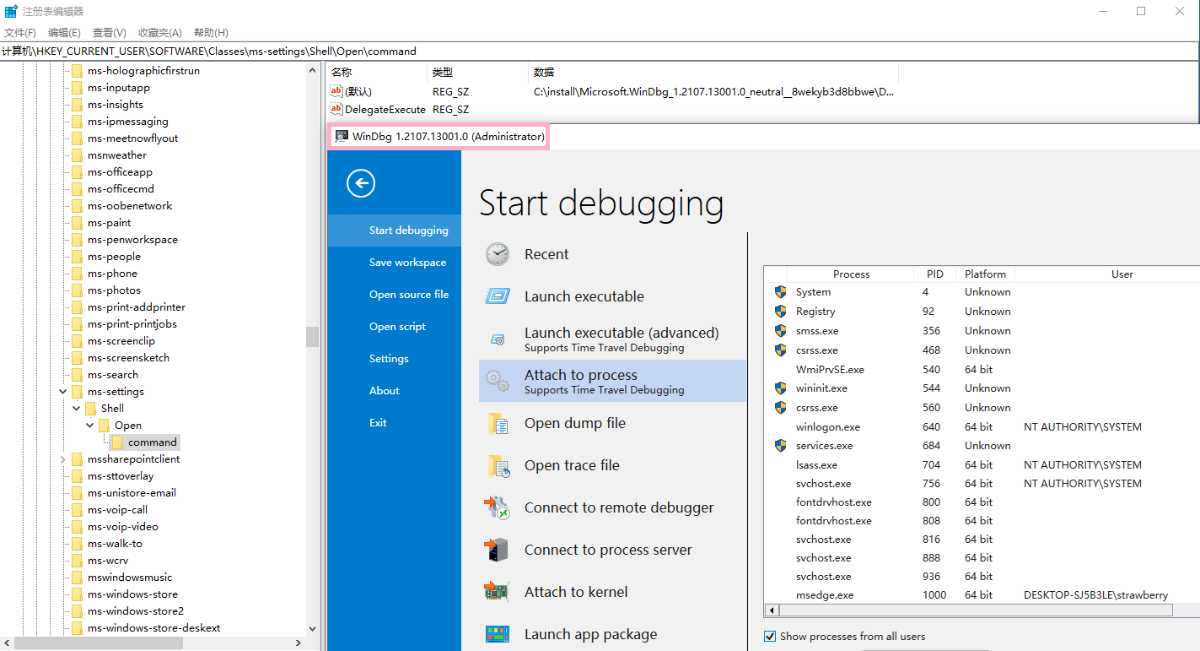Sort by the Process column header
This screenshot has height=651, width=1200.
[x=851, y=274]
